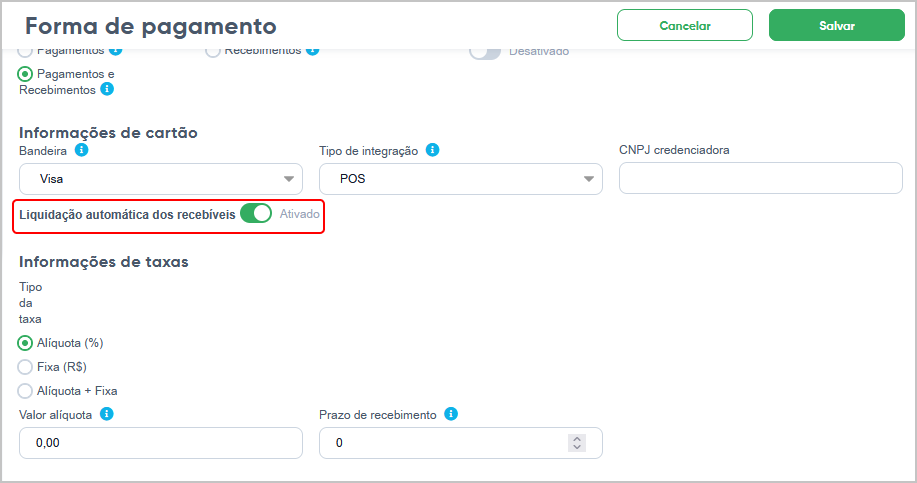The height and width of the screenshot is (483, 917).
Task: Click info icon beside Prazo de recebimento
Action: 451,414
